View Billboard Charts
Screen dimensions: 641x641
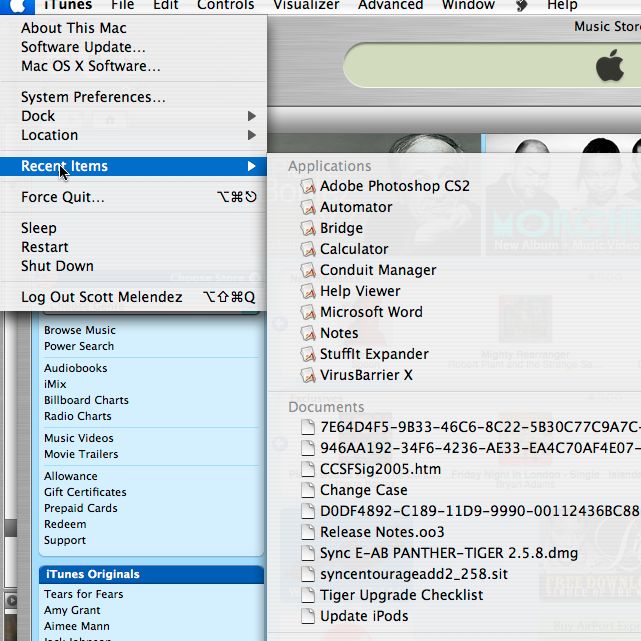click(86, 400)
